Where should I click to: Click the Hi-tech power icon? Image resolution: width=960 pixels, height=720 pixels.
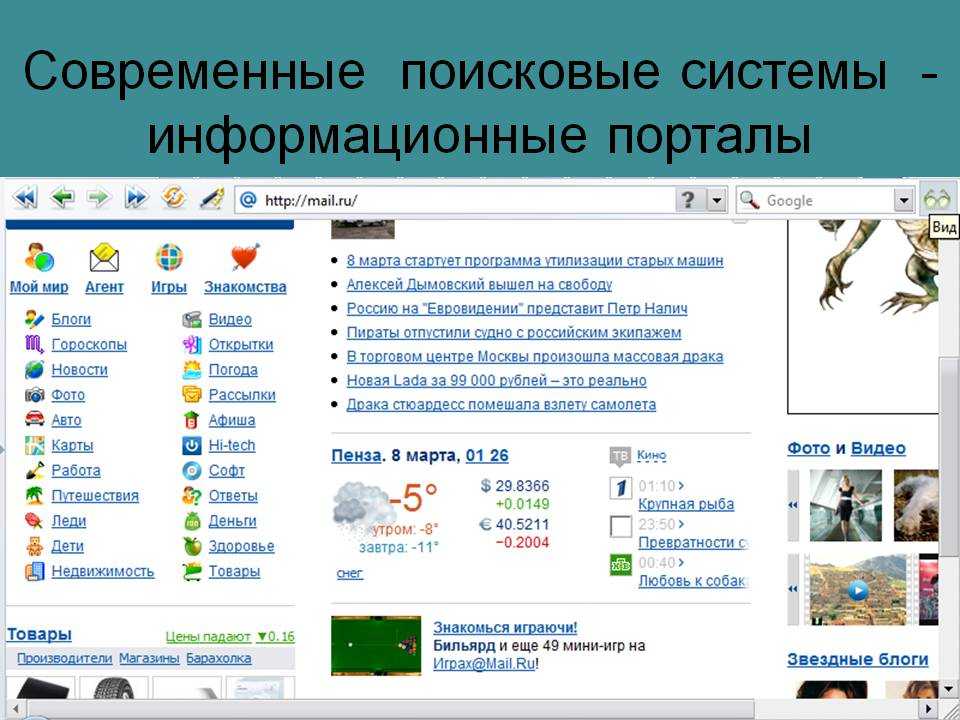192,445
